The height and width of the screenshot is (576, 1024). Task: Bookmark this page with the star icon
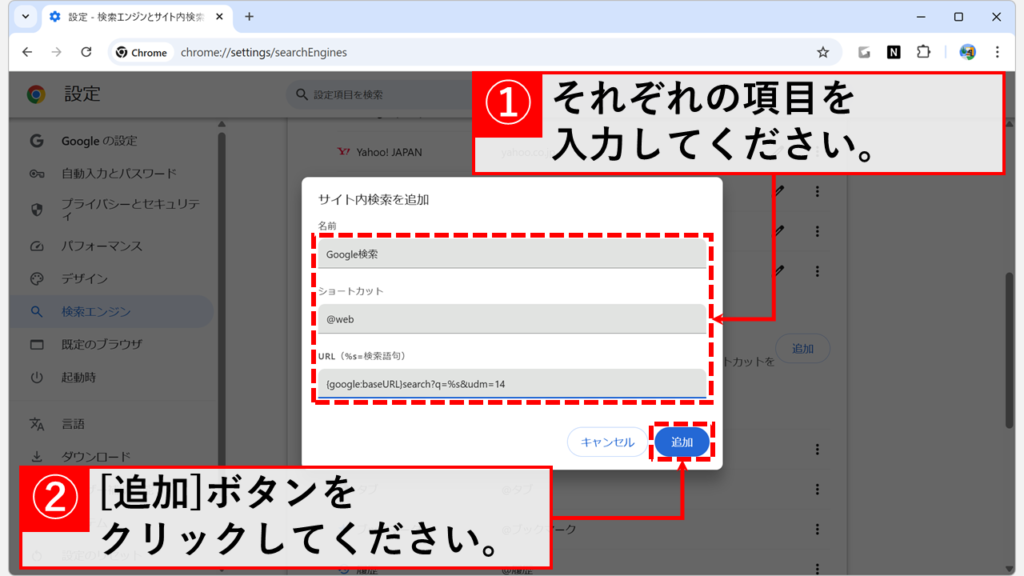point(823,52)
